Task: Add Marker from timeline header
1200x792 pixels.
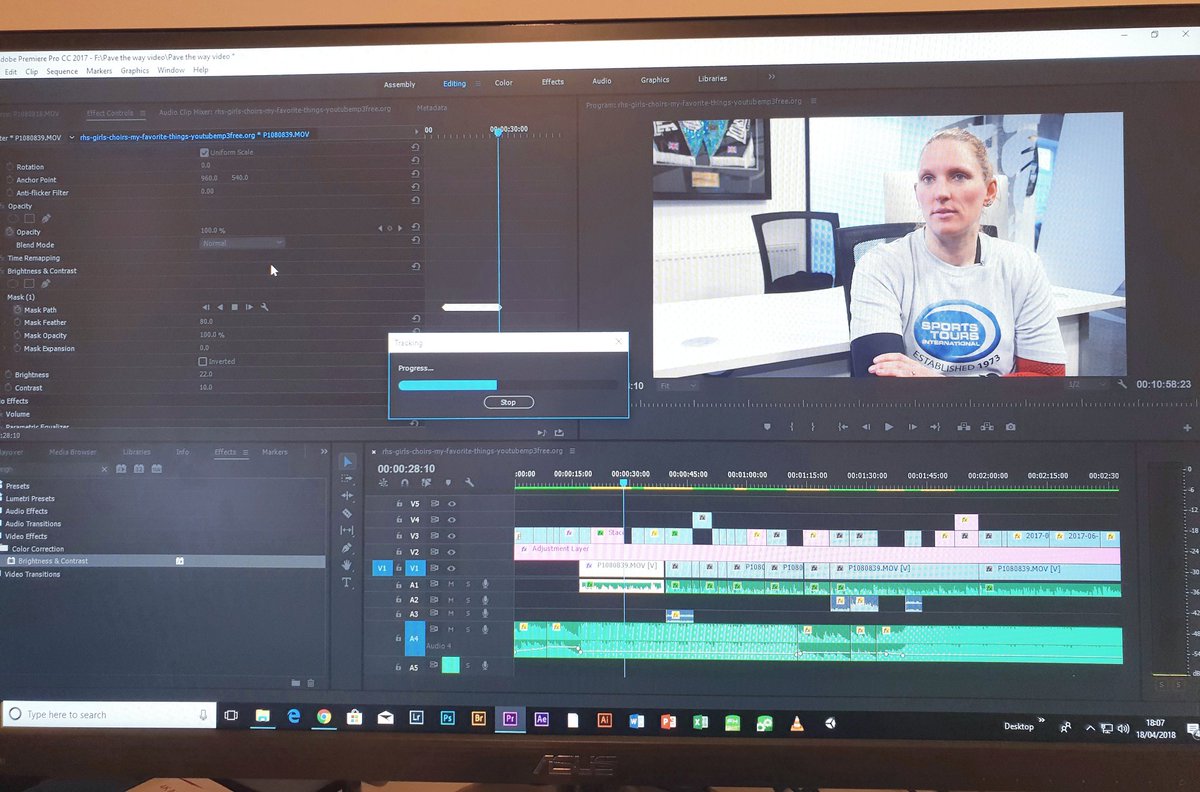Action: (x=448, y=482)
